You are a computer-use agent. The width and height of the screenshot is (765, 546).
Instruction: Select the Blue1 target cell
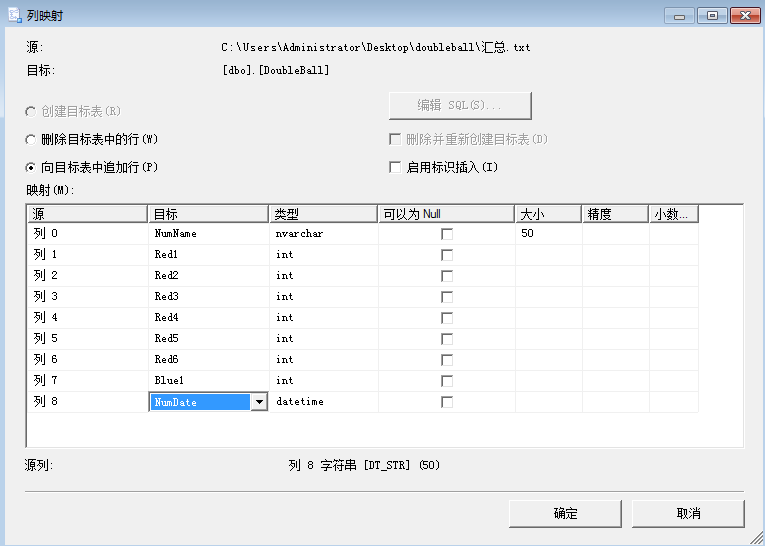(208, 381)
